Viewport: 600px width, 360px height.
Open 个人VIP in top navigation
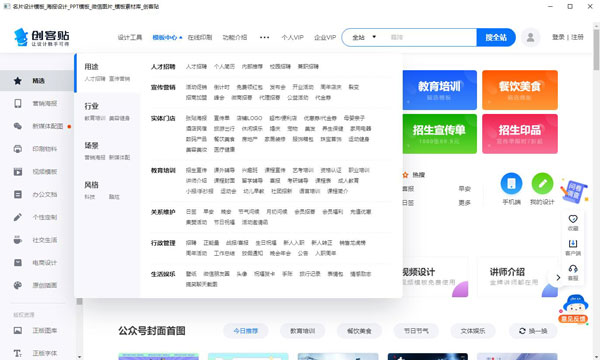click(x=292, y=37)
